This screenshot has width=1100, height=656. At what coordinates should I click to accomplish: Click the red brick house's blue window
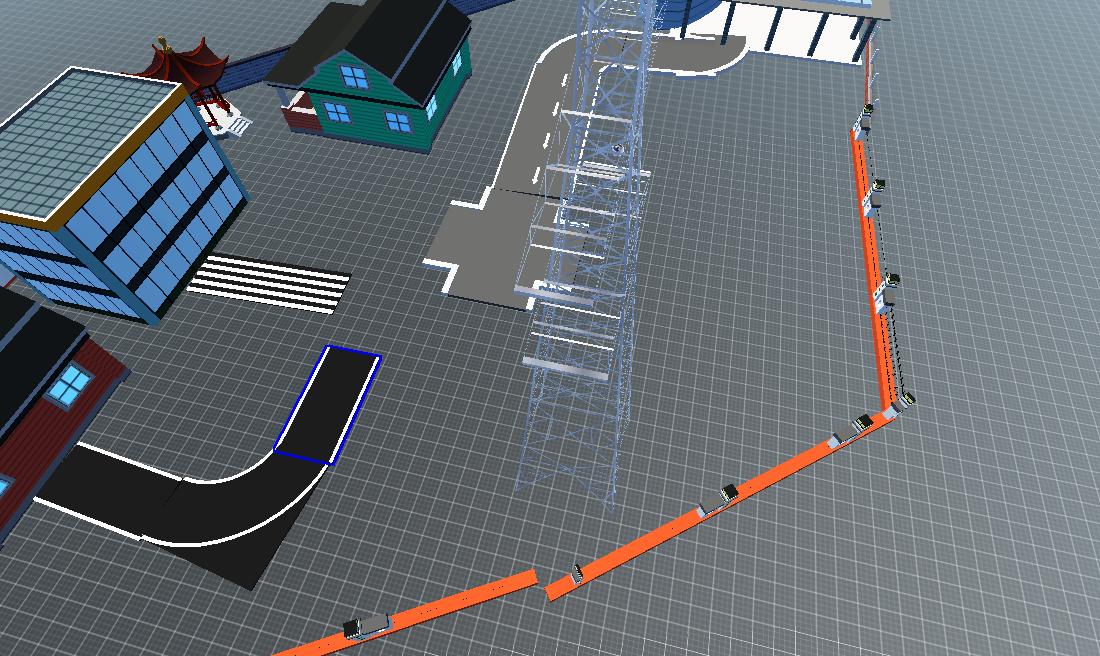[71, 385]
